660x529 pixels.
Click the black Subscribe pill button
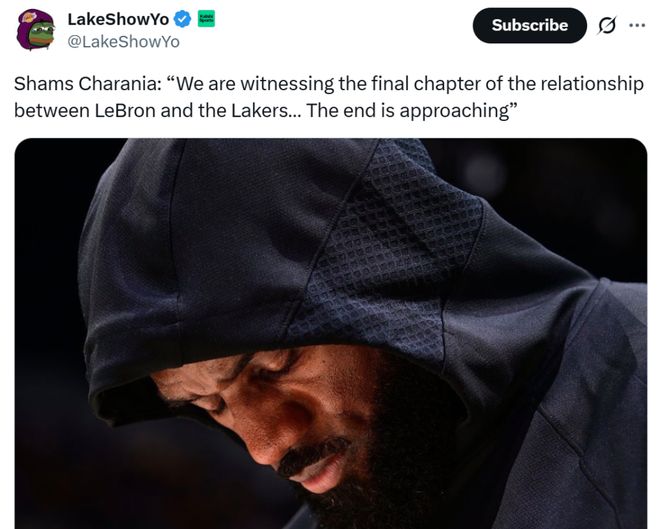[530, 25]
